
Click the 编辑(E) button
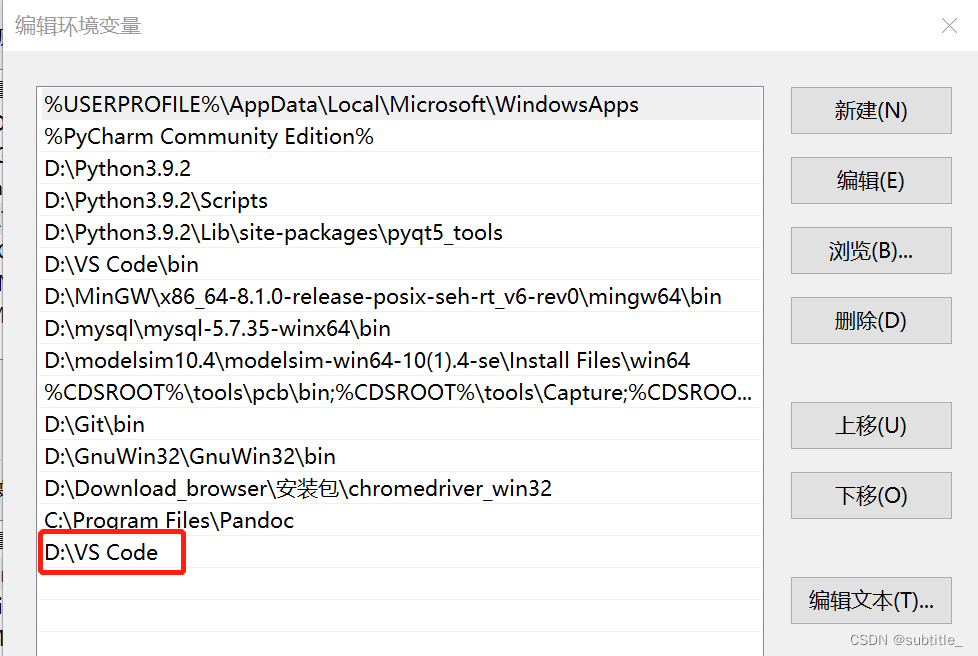[869, 180]
